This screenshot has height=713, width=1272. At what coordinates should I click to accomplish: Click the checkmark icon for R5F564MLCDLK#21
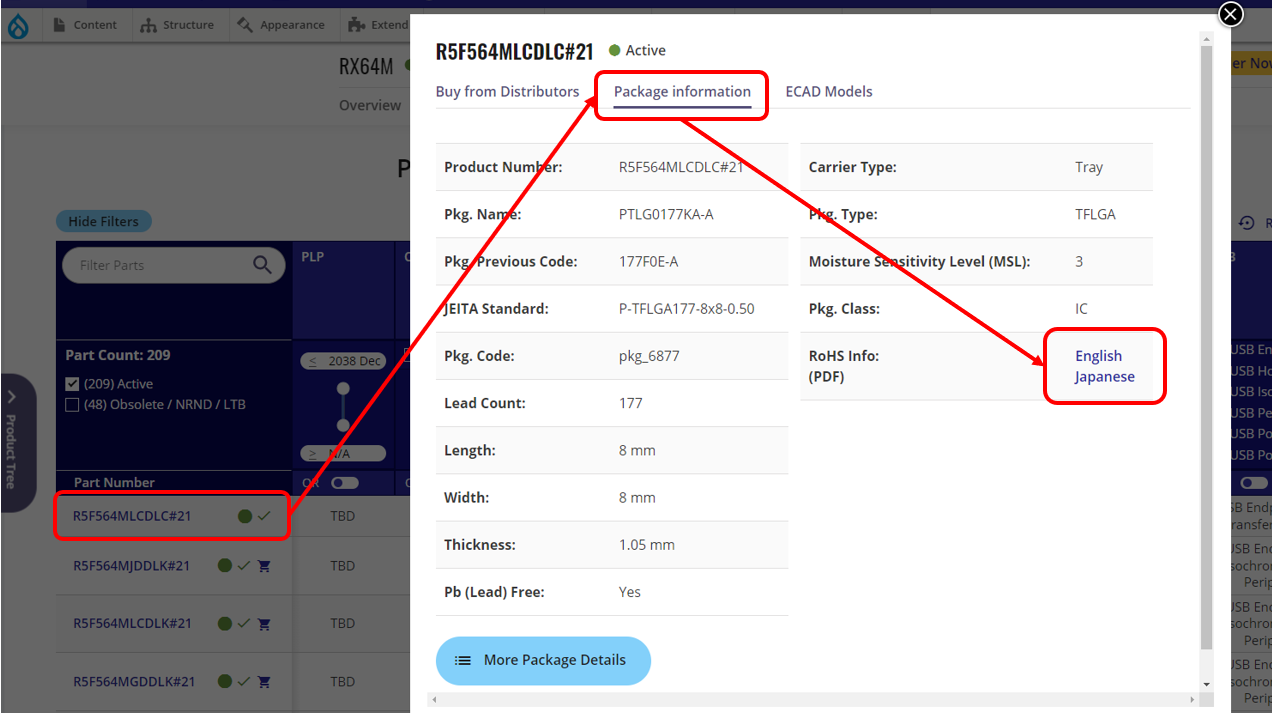[243, 624]
